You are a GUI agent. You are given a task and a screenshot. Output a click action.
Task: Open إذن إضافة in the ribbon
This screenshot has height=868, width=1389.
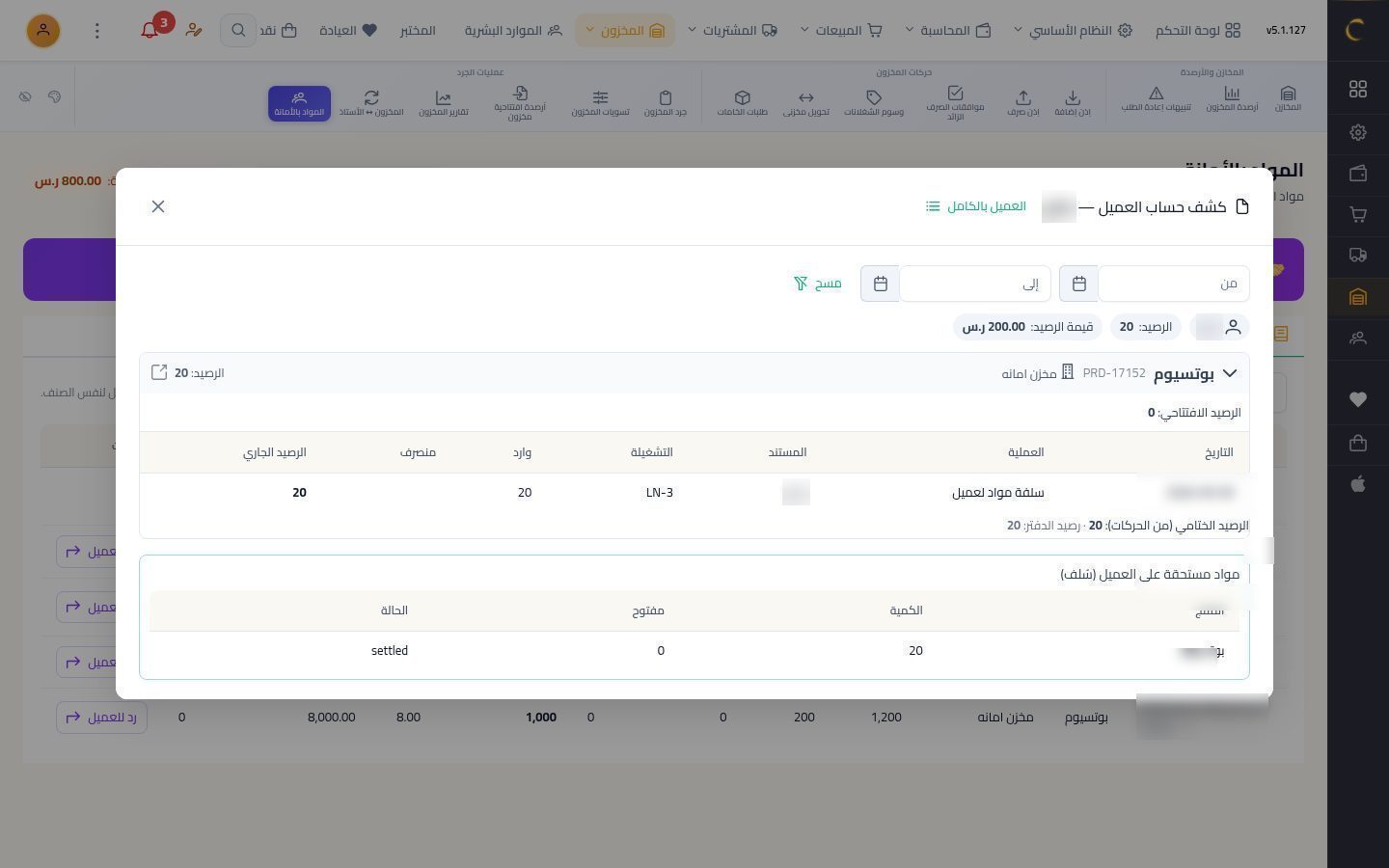[1073, 102]
